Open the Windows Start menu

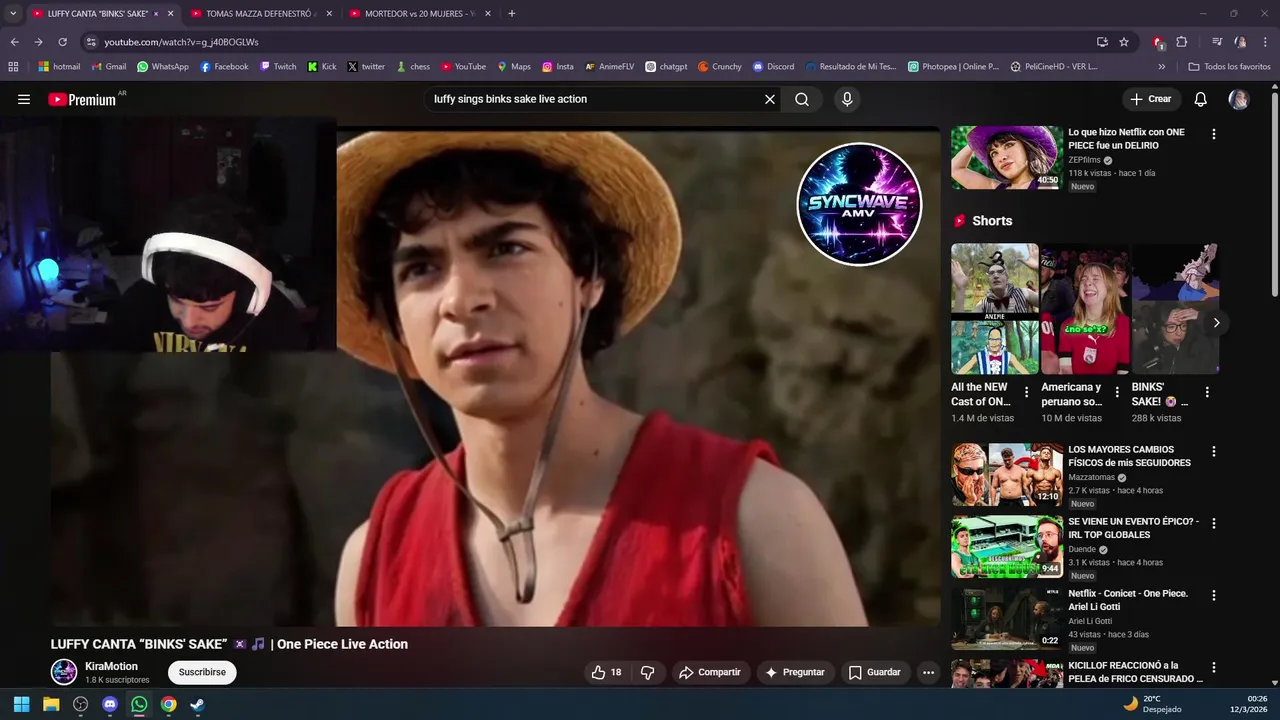click(21, 704)
